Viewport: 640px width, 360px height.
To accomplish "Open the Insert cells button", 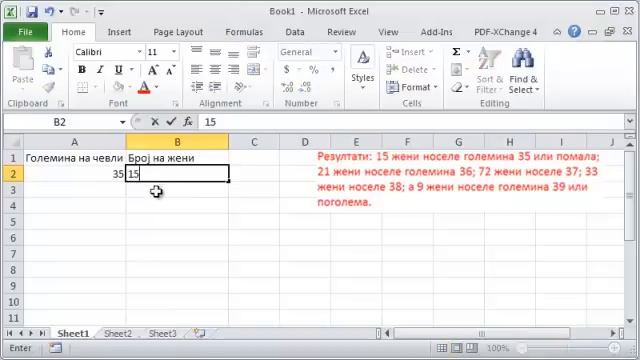I will coord(409,52).
